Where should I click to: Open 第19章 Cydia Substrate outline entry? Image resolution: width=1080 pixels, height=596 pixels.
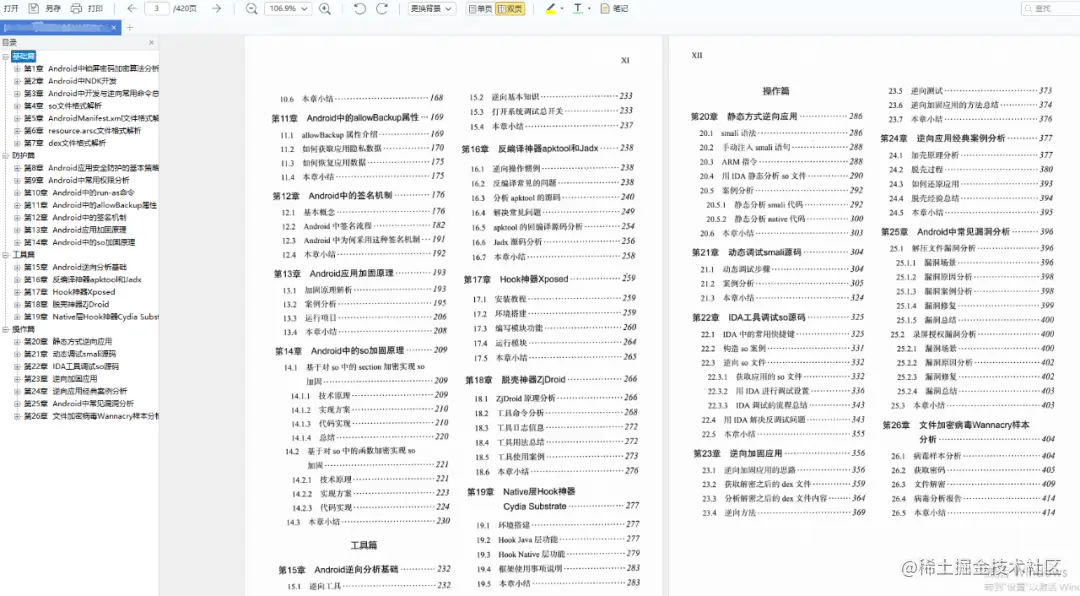[91, 317]
